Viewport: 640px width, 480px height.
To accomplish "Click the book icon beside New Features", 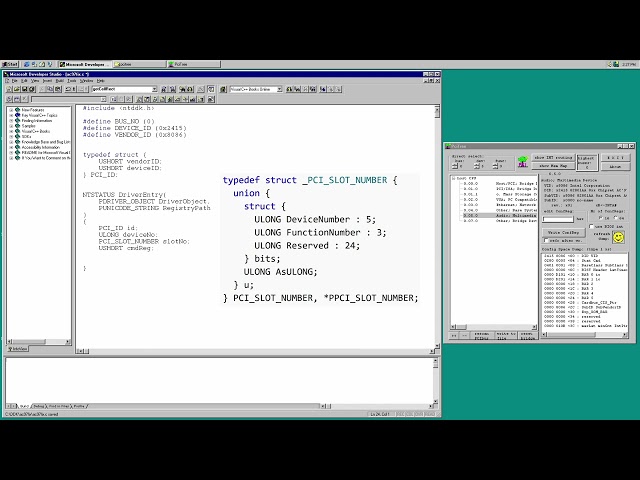I will pos(18,110).
